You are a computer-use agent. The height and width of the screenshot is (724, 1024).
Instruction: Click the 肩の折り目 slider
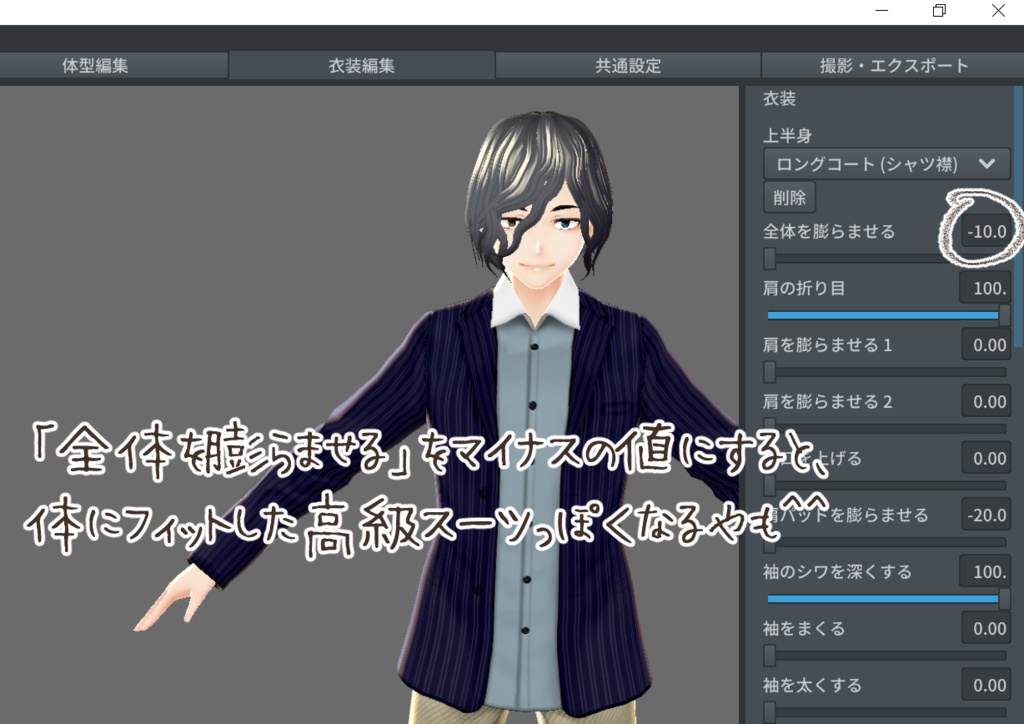(x=883, y=315)
